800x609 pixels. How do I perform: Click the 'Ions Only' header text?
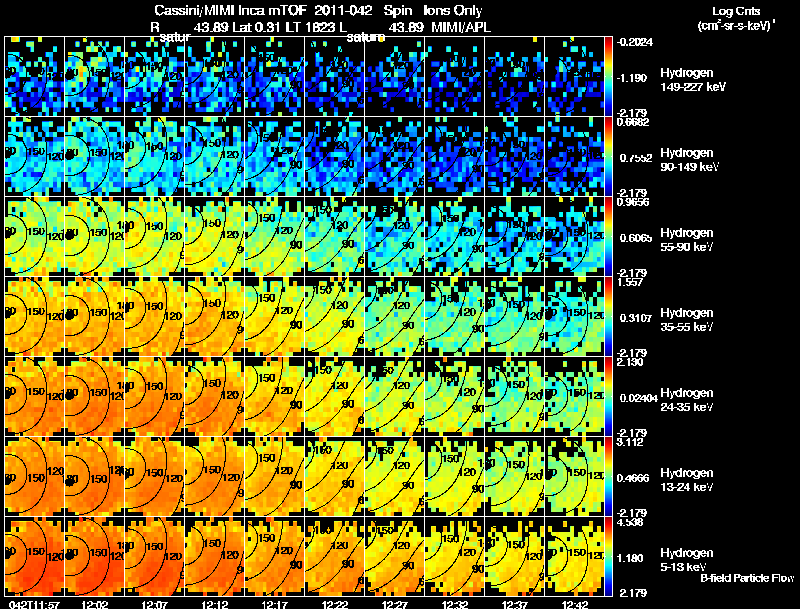(452, 11)
